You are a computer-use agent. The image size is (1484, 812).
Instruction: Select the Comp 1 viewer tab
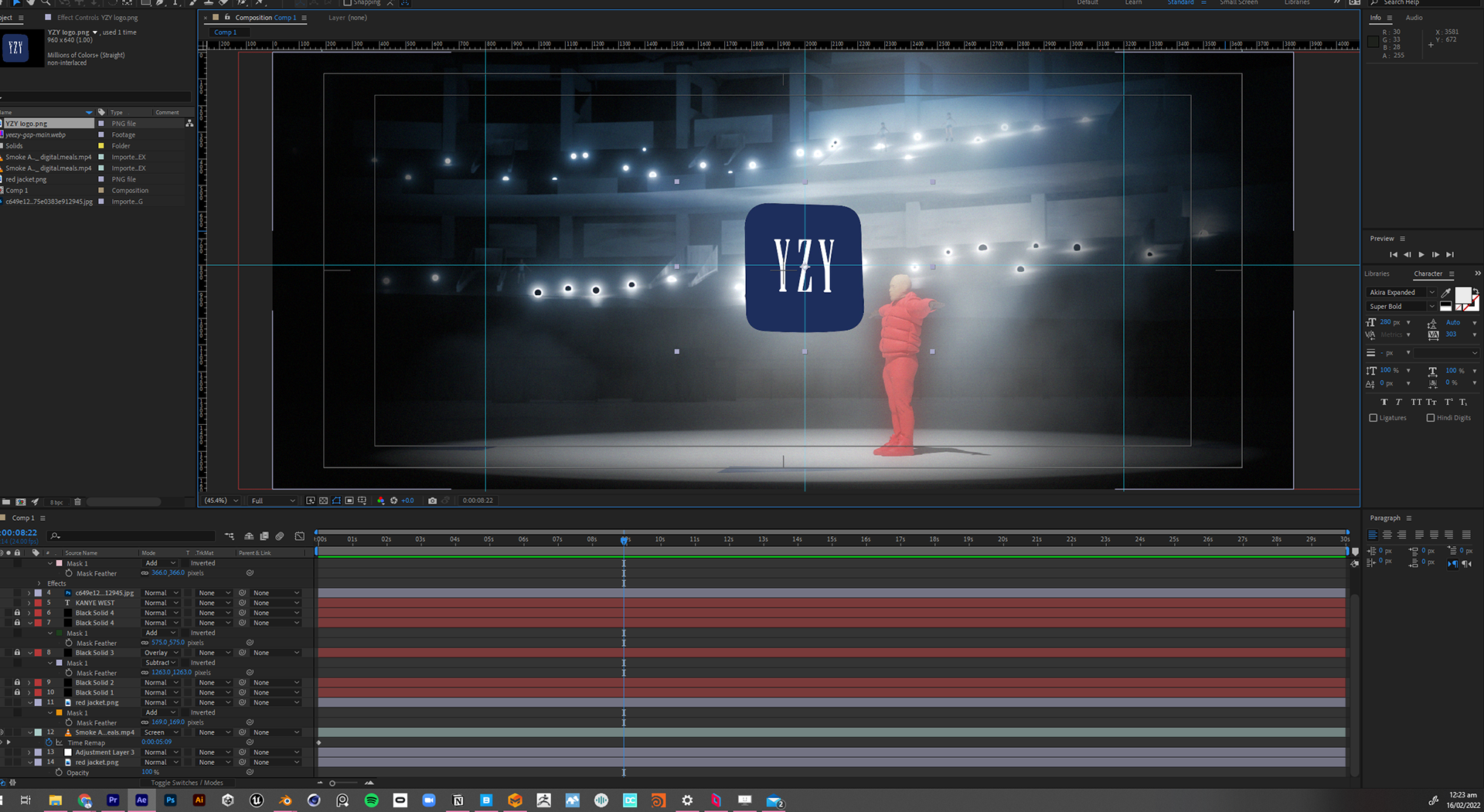[226, 32]
